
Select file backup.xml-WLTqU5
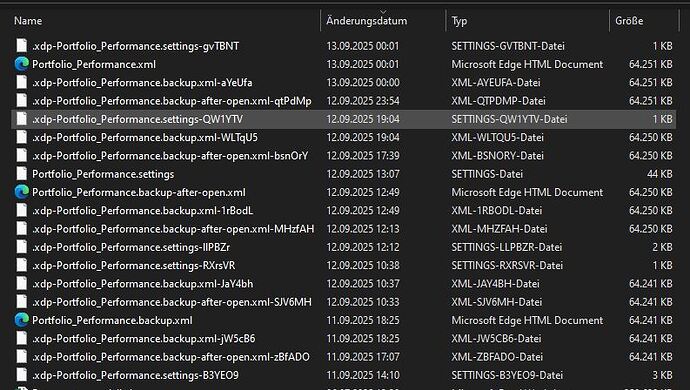pos(343,137)
